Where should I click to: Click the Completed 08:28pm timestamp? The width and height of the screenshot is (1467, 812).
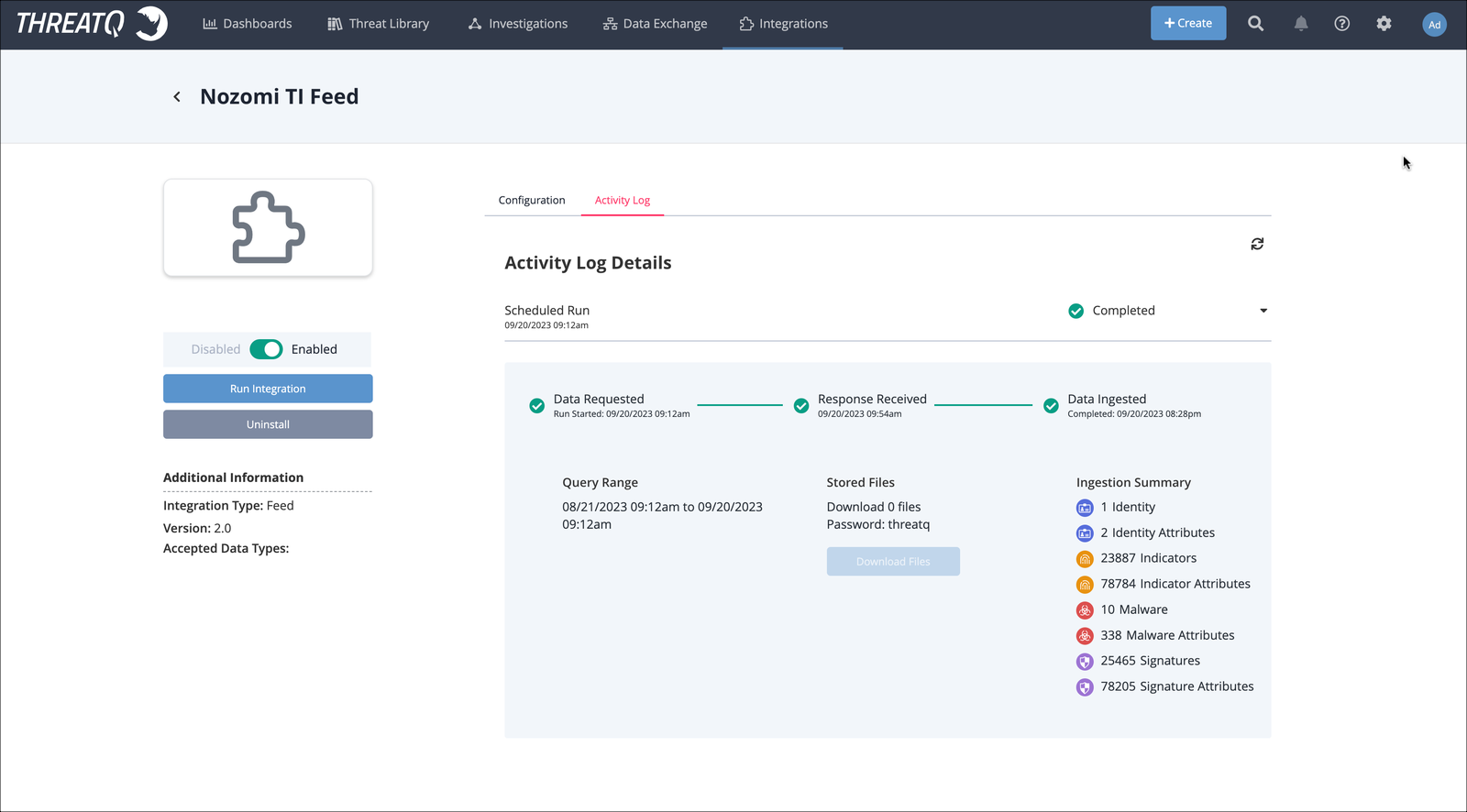(x=1134, y=414)
